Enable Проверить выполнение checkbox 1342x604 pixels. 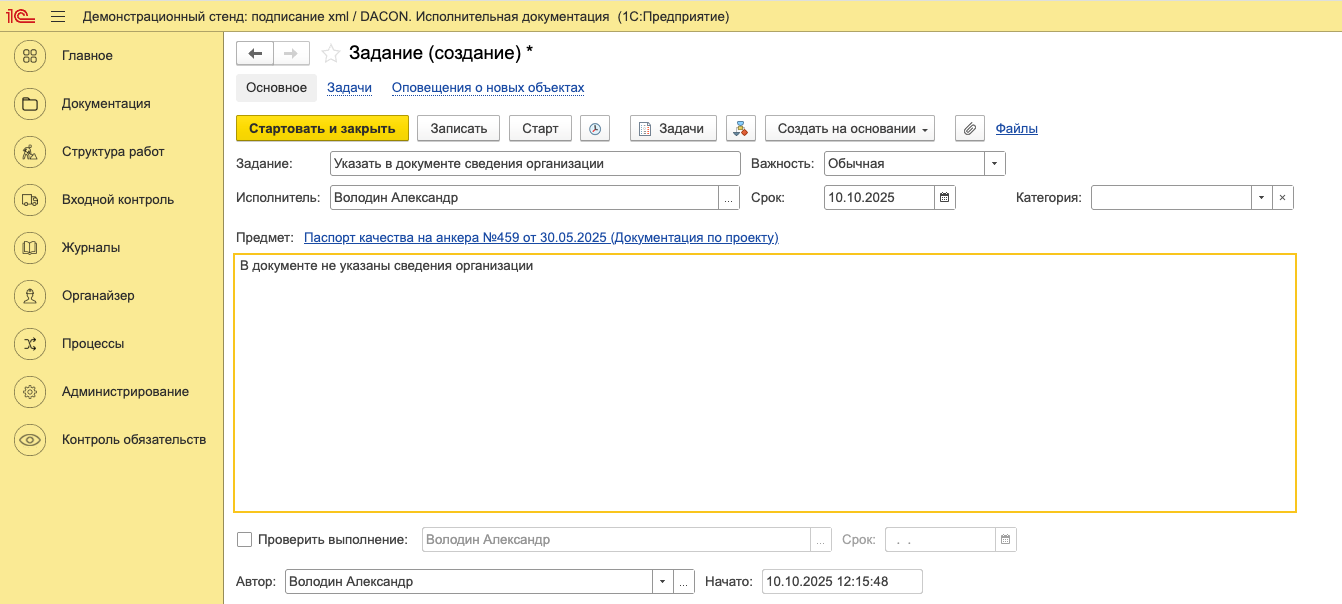pyautogui.click(x=245, y=540)
